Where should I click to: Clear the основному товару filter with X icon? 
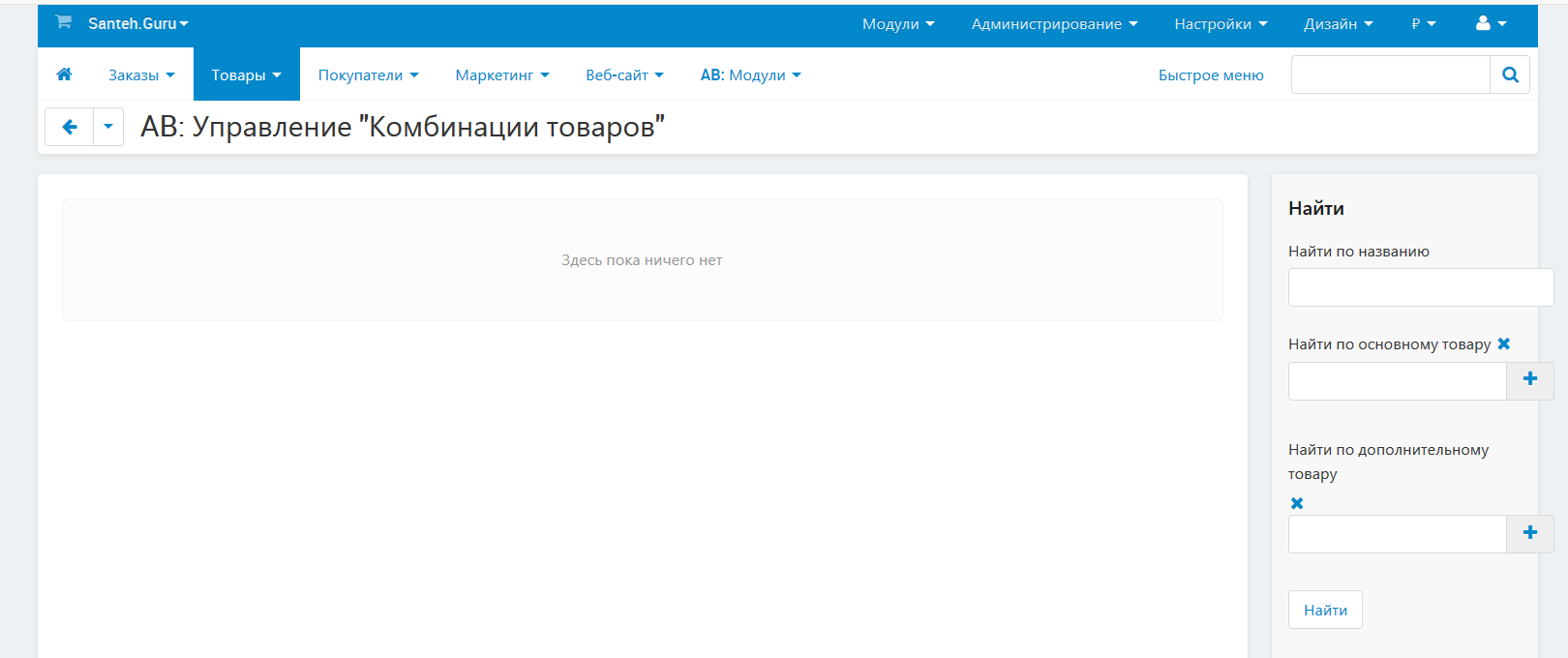(1504, 344)
